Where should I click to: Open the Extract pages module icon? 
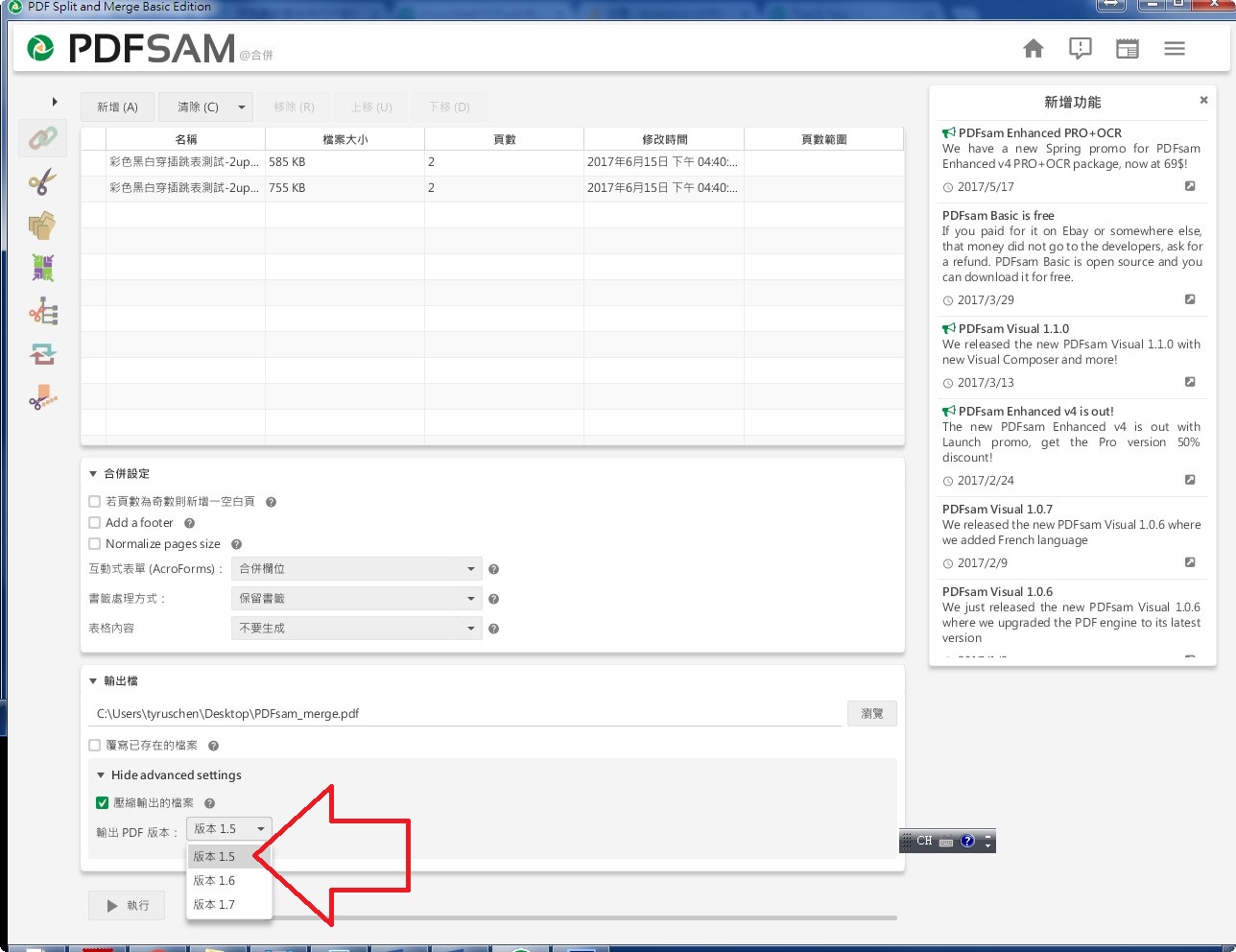pos(42,226)
